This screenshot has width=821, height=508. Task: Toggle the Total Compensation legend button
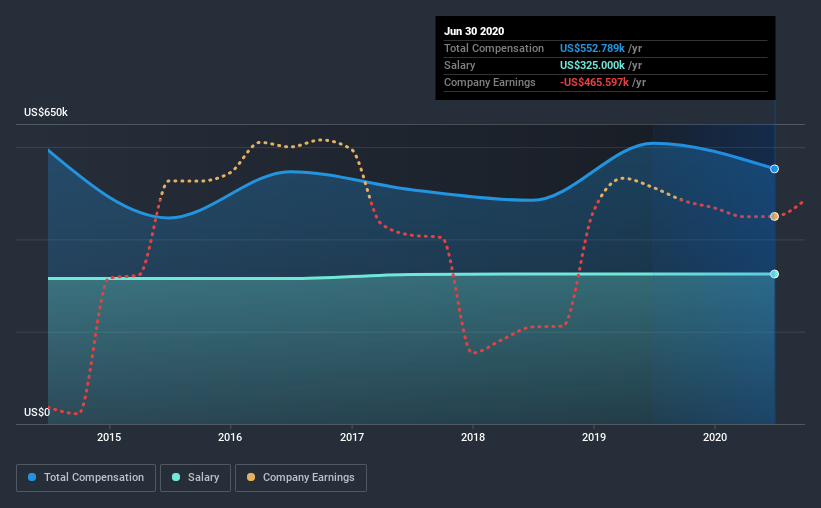pos(86,478)
